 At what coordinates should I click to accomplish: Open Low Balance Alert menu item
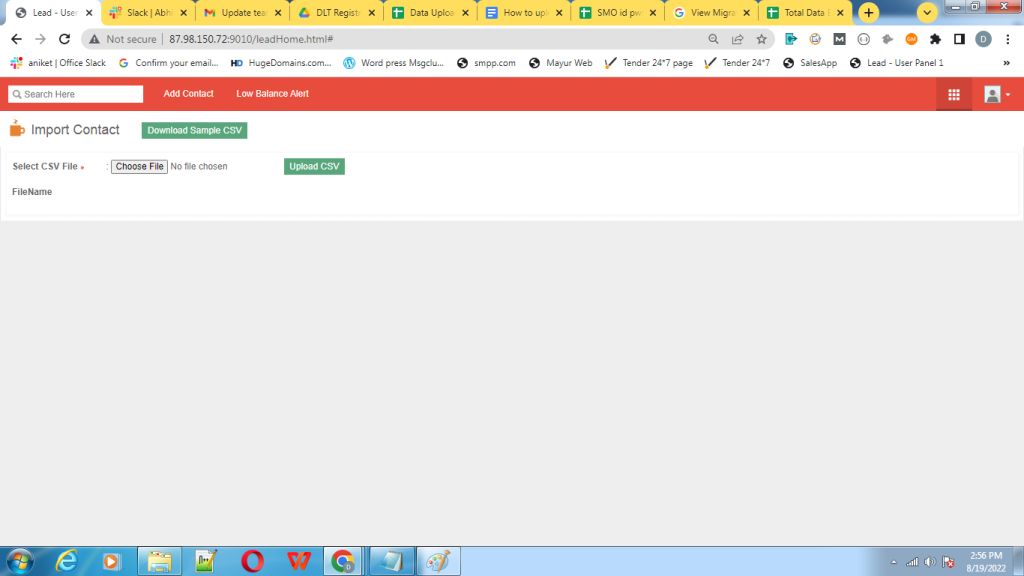click(272, 94)
